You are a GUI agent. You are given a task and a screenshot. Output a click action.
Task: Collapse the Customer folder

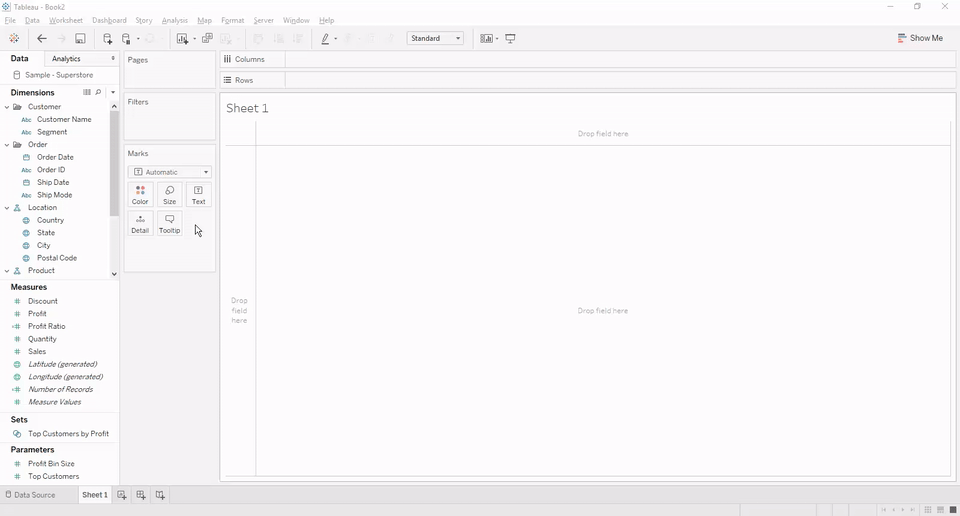point(7,107)
